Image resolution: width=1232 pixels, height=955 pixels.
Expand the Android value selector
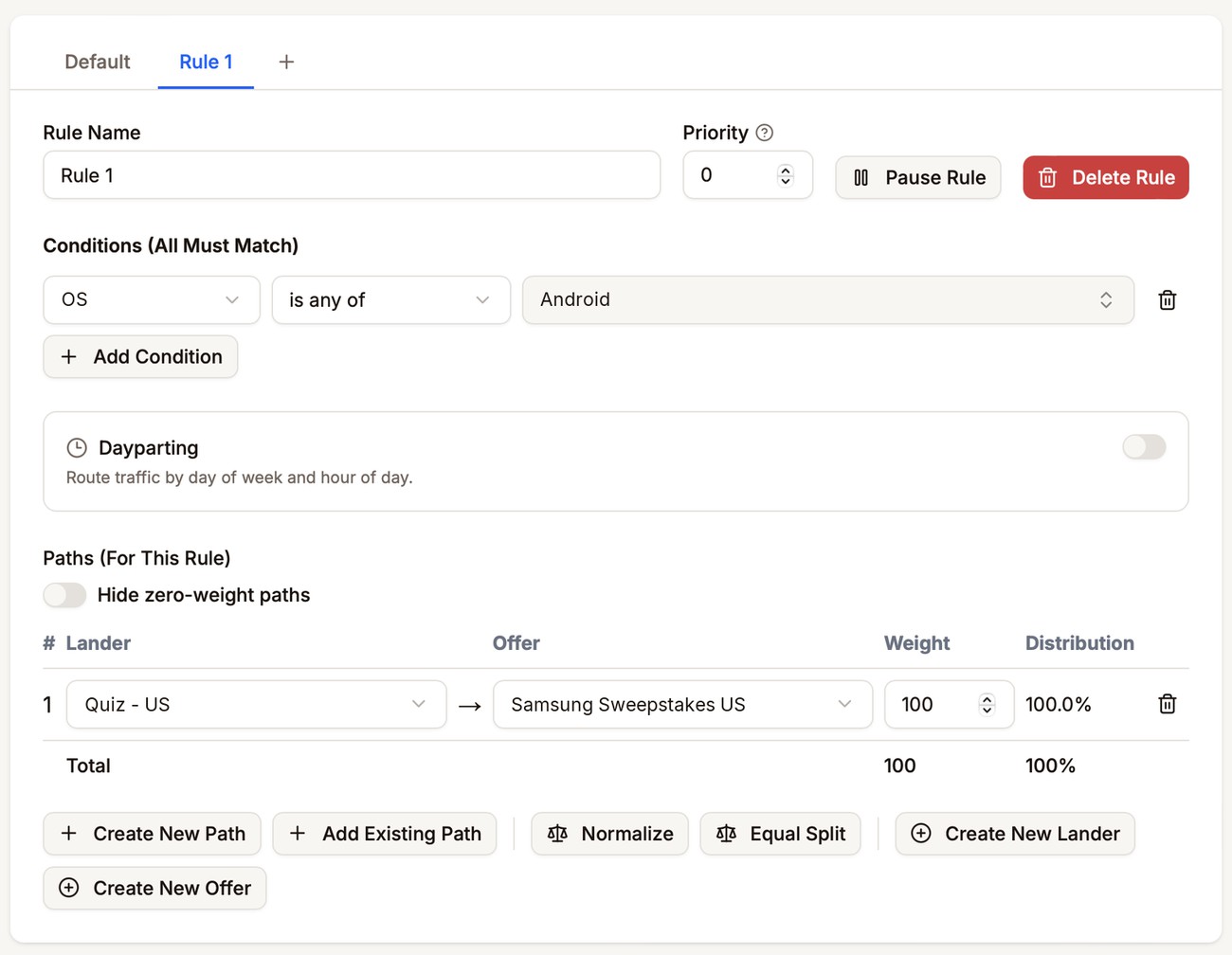coord(828,300)
